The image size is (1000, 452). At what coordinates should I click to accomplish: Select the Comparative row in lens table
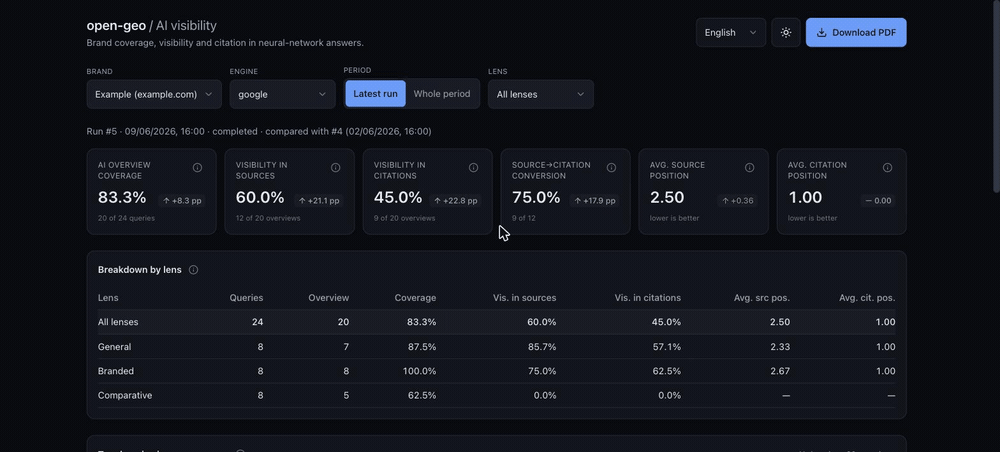coord(496,395)
